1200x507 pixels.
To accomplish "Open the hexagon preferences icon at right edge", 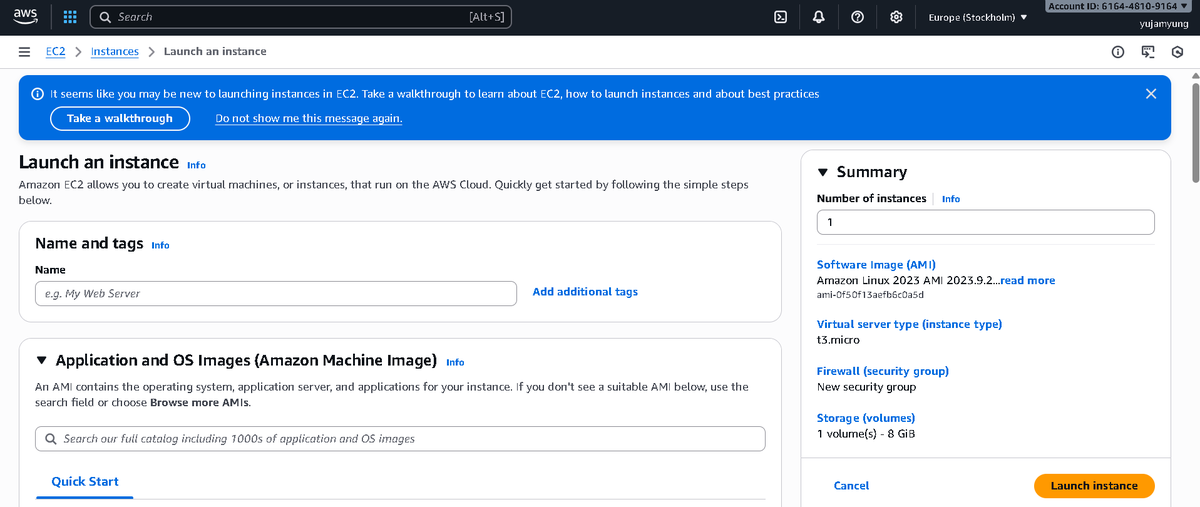I will [x=1179, y=52].
